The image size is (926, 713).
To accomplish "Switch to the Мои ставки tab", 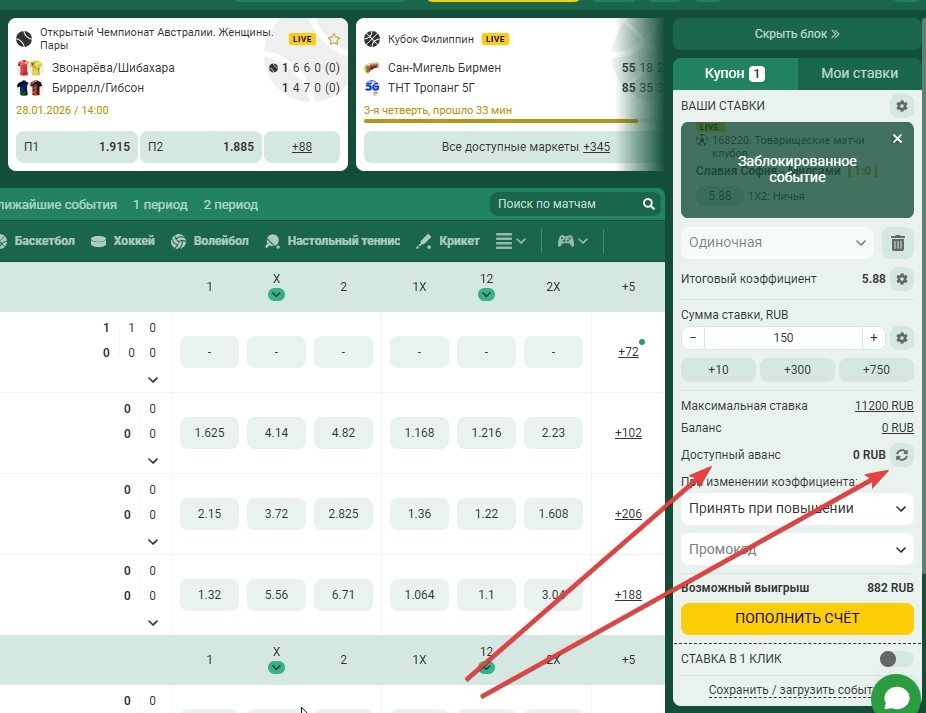I will tap(859, 73).
